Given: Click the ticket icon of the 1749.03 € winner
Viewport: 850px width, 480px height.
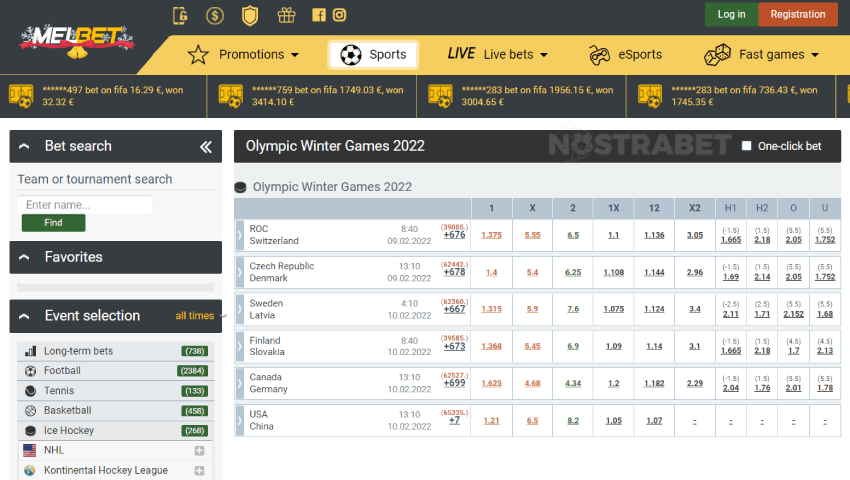Looking at the screenshot, I should click(230, 96).
